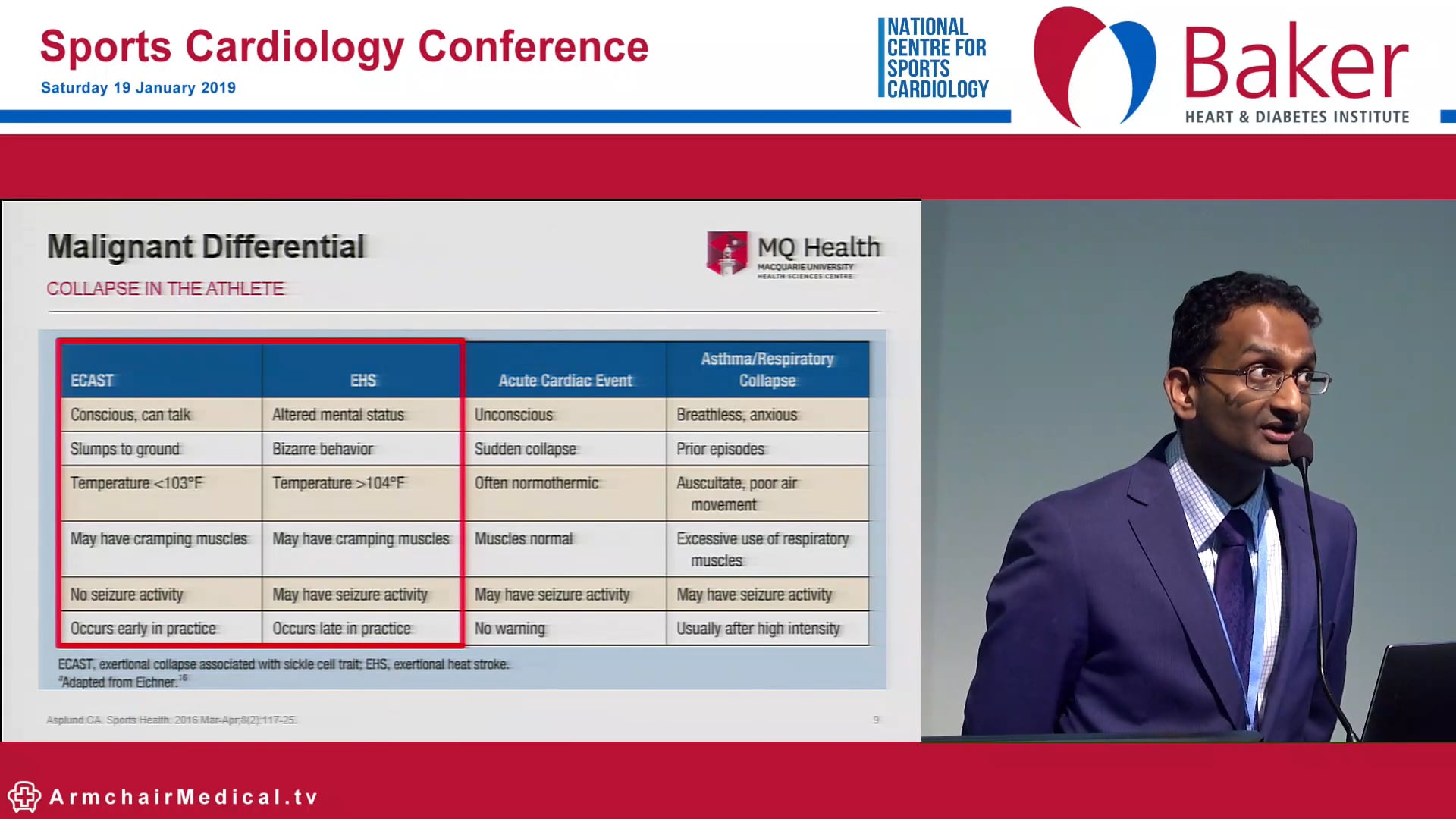Click the 'Collapse in the Athlete' subtitle
The height and width of the screenshot is (819, 1456).
[165, 289]
